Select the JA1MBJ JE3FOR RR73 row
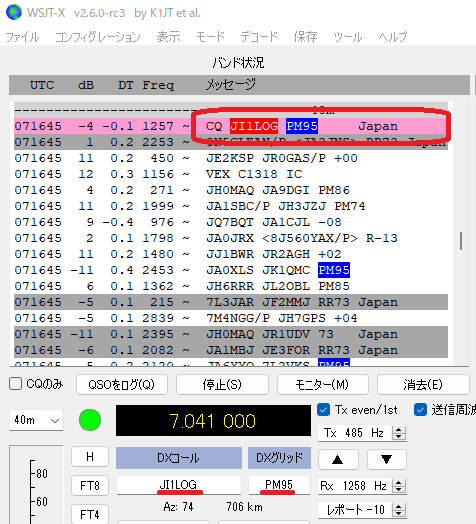Screen dimensions: 476x524 pos(231,350)
